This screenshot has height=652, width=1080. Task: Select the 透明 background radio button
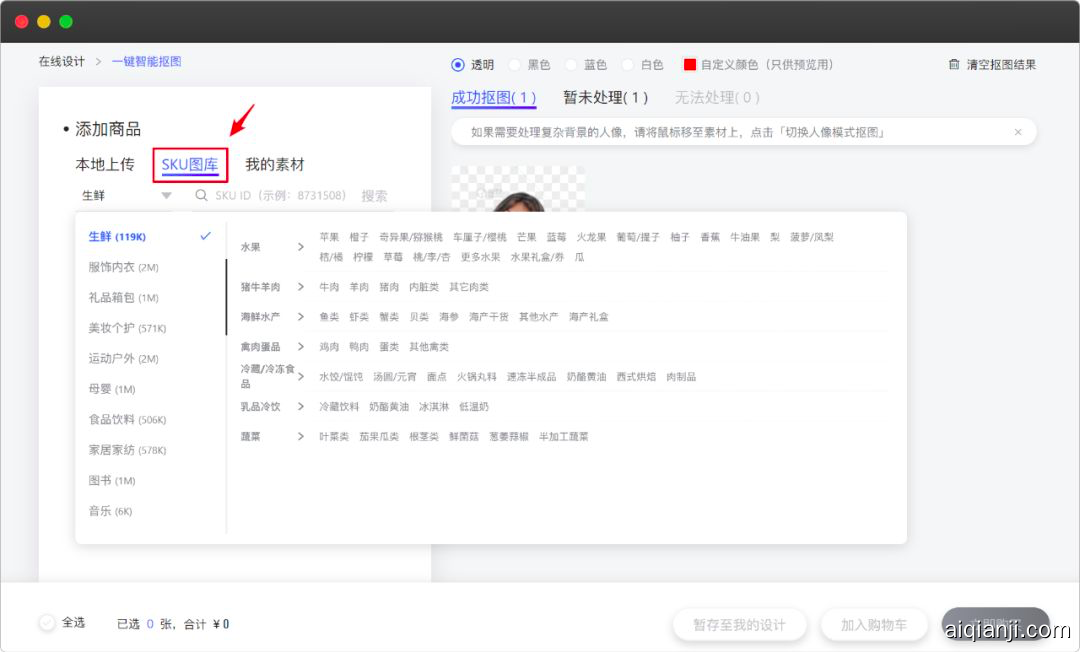tap(458, 65)
